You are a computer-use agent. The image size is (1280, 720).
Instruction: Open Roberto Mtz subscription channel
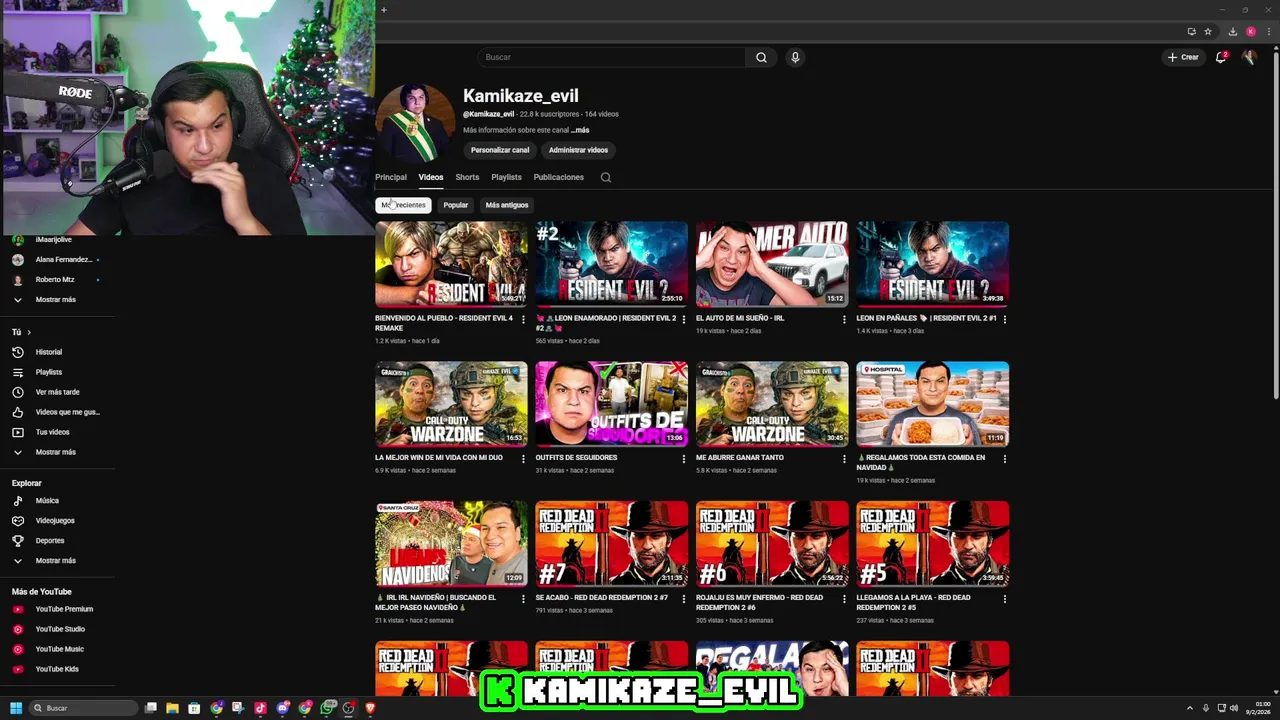coord(56,279)
